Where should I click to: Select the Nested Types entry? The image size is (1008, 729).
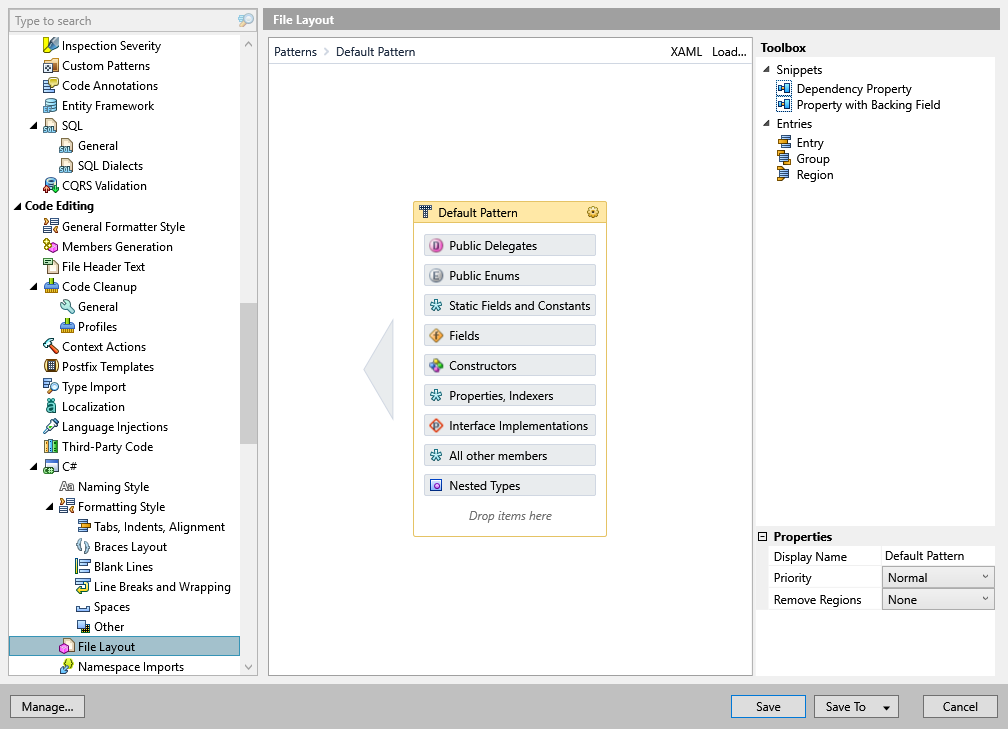[509, 485]
